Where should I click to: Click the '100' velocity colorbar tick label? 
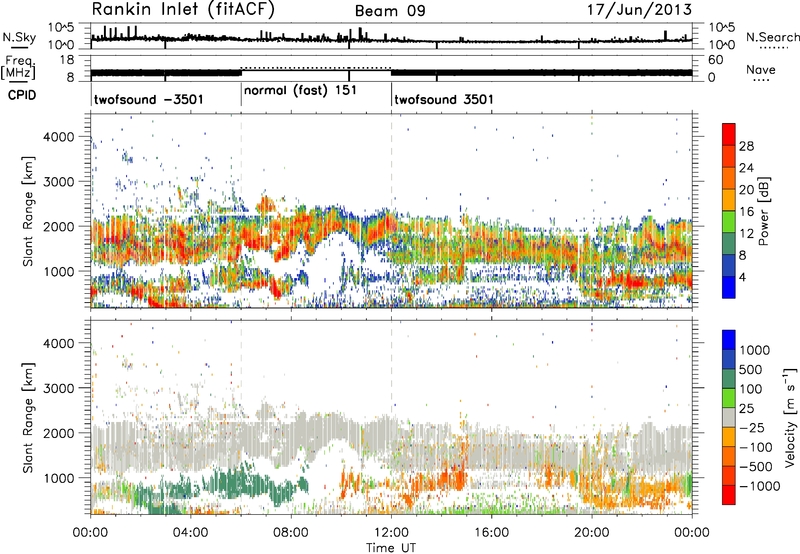click(x=750, y=389)
